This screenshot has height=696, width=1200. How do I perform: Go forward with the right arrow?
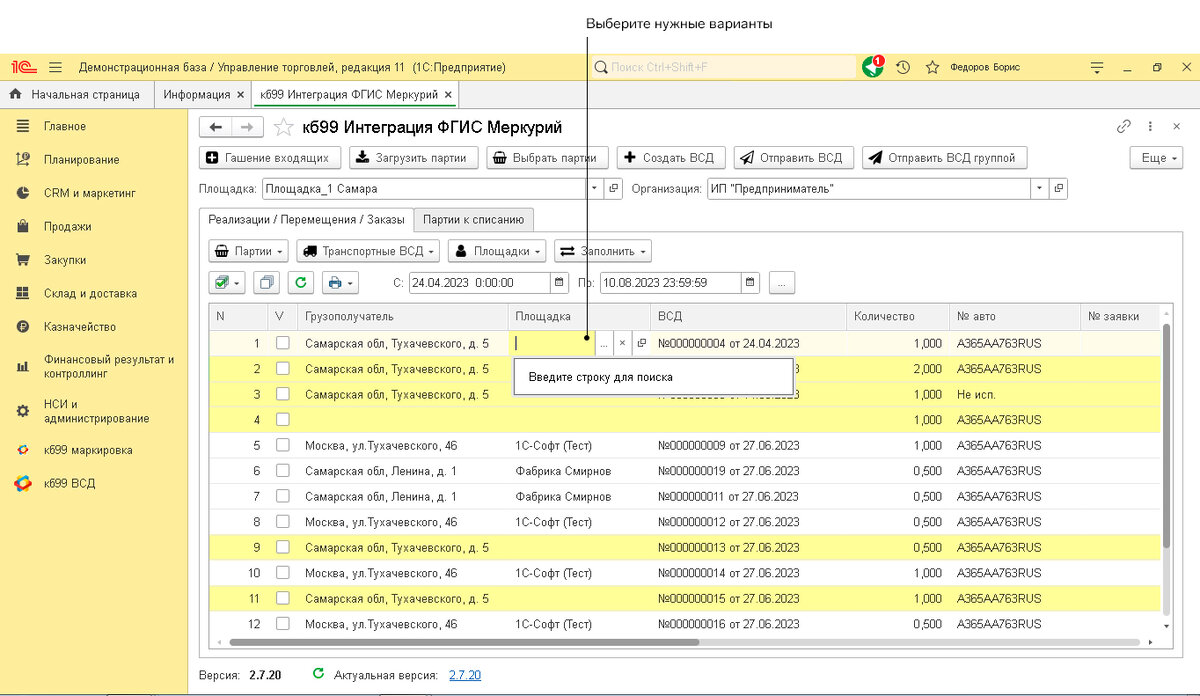click(x=247, y=127)
